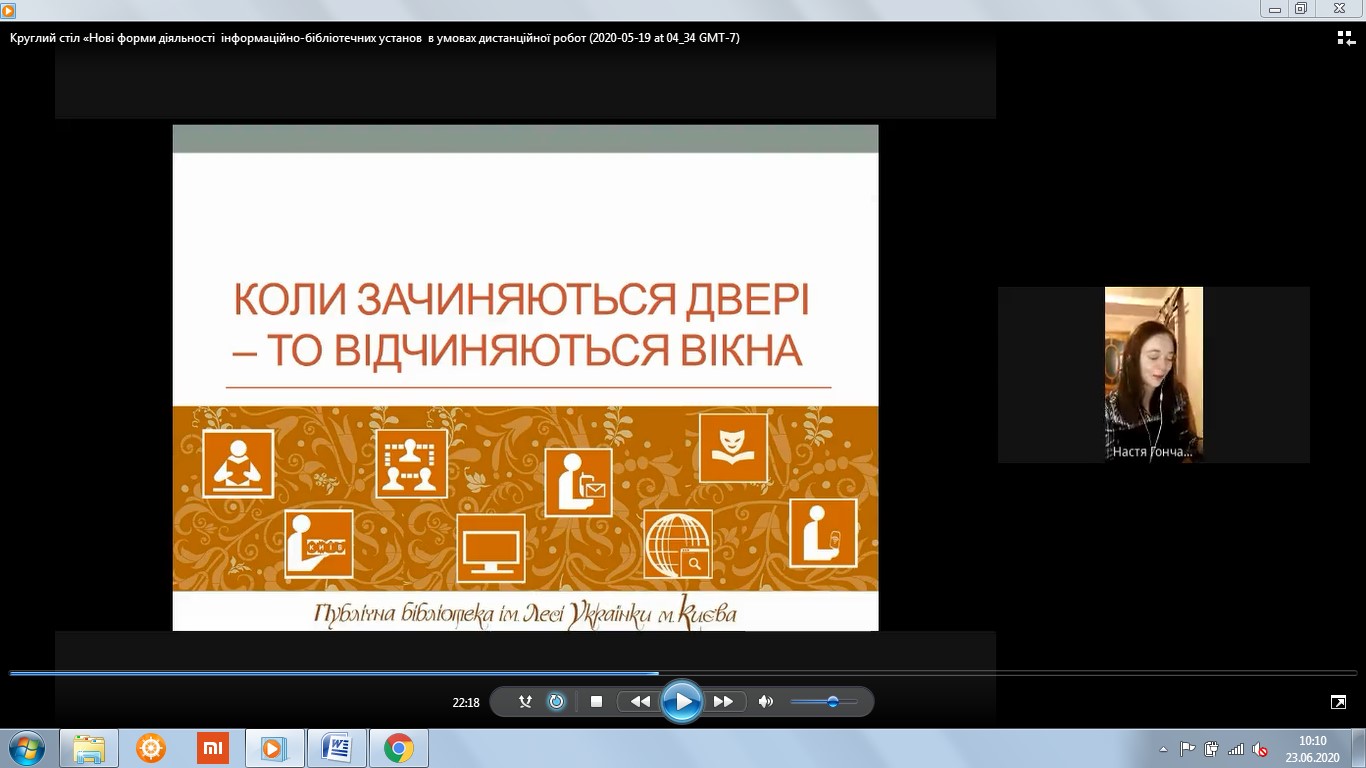Open the orange Mi application in taskbar
The width and height of the screenshot is (1366, 768).
point(212,748)
